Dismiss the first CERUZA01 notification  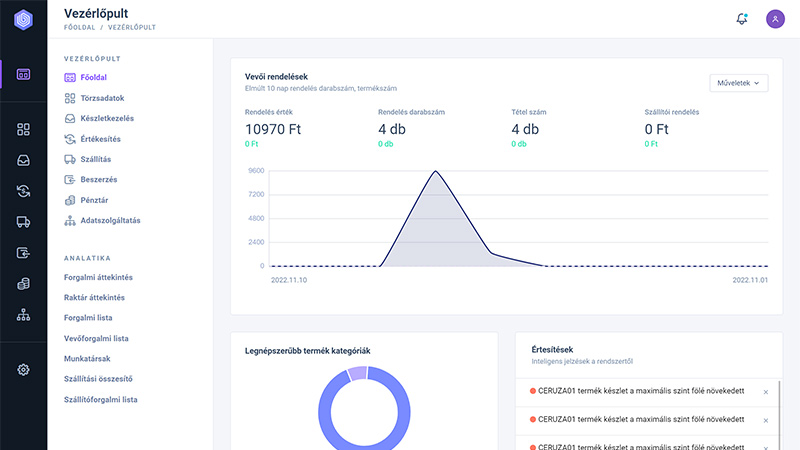pyautogui.click(x=765, y=392)
